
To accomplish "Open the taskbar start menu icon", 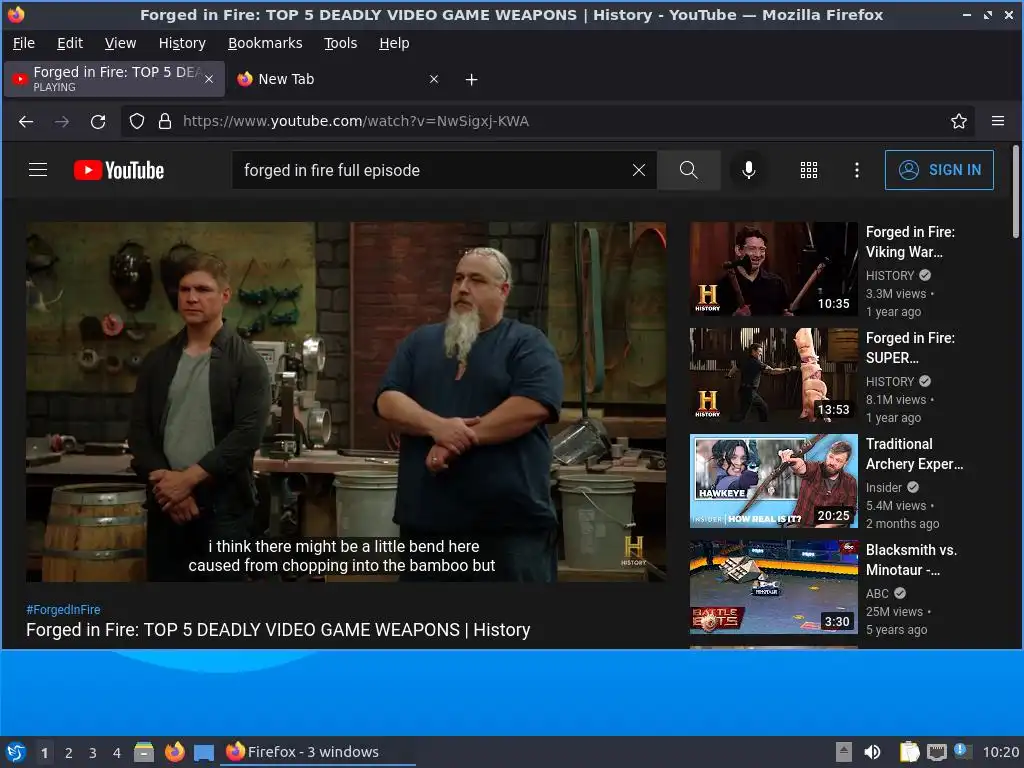I will pos(16,752).
